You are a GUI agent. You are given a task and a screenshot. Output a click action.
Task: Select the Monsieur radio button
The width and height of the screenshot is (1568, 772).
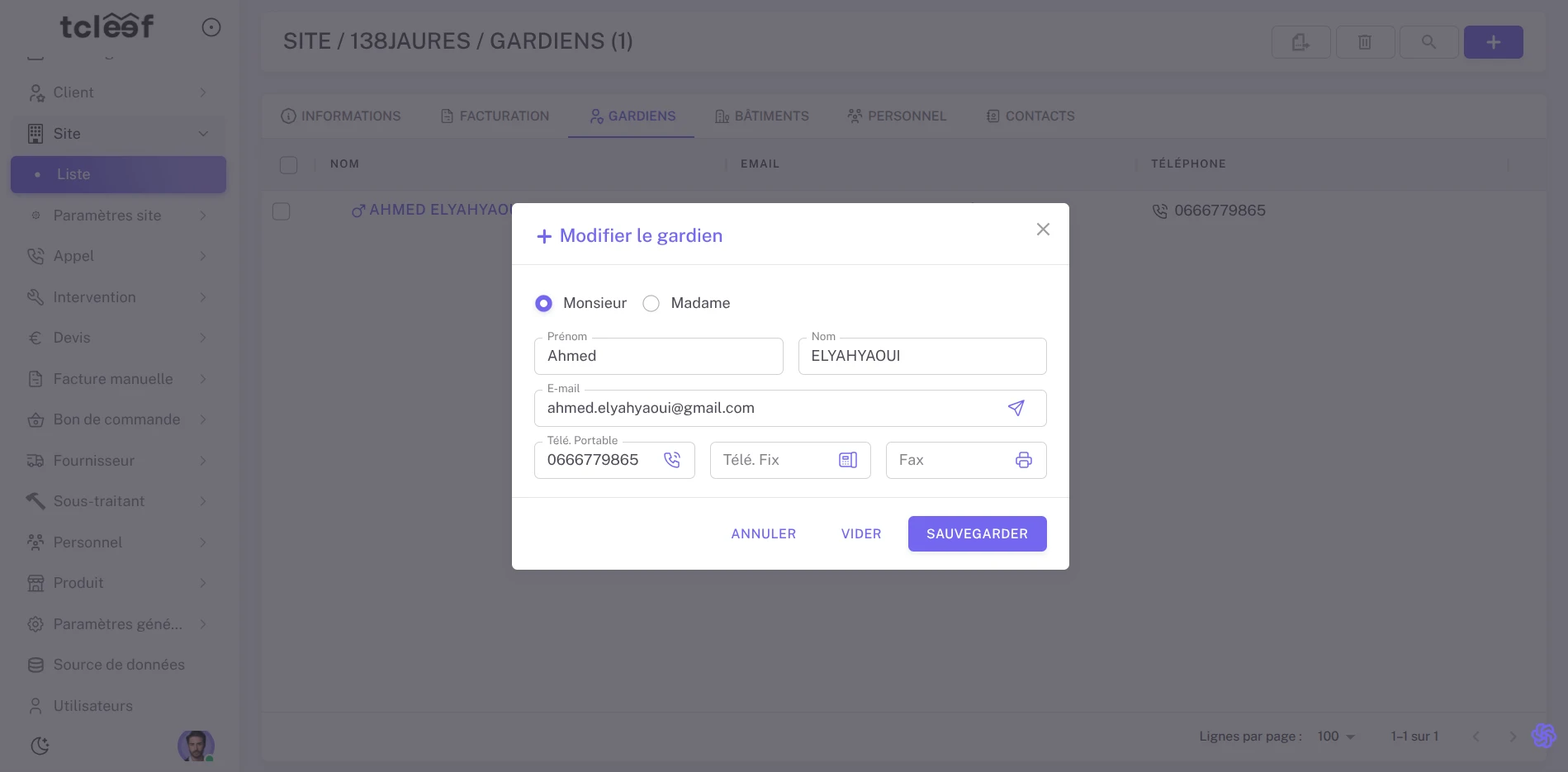(543, 303)
